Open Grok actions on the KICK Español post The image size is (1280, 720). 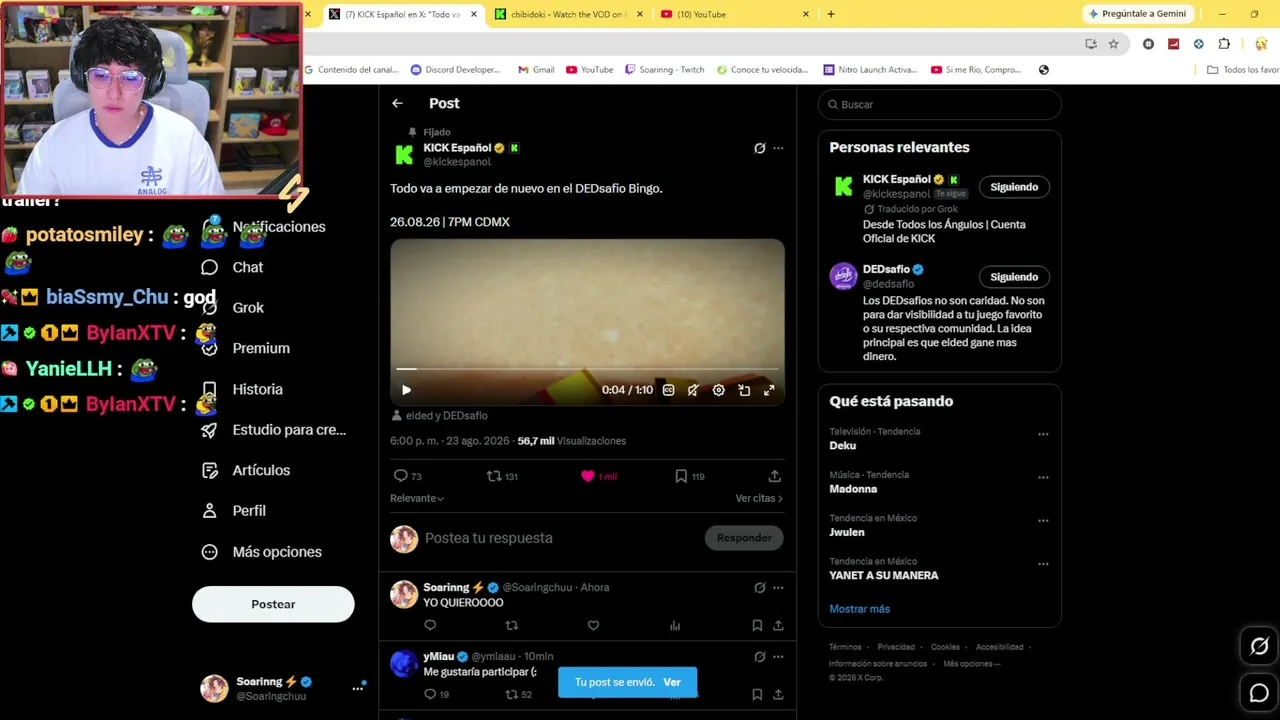tap(760, 148)
